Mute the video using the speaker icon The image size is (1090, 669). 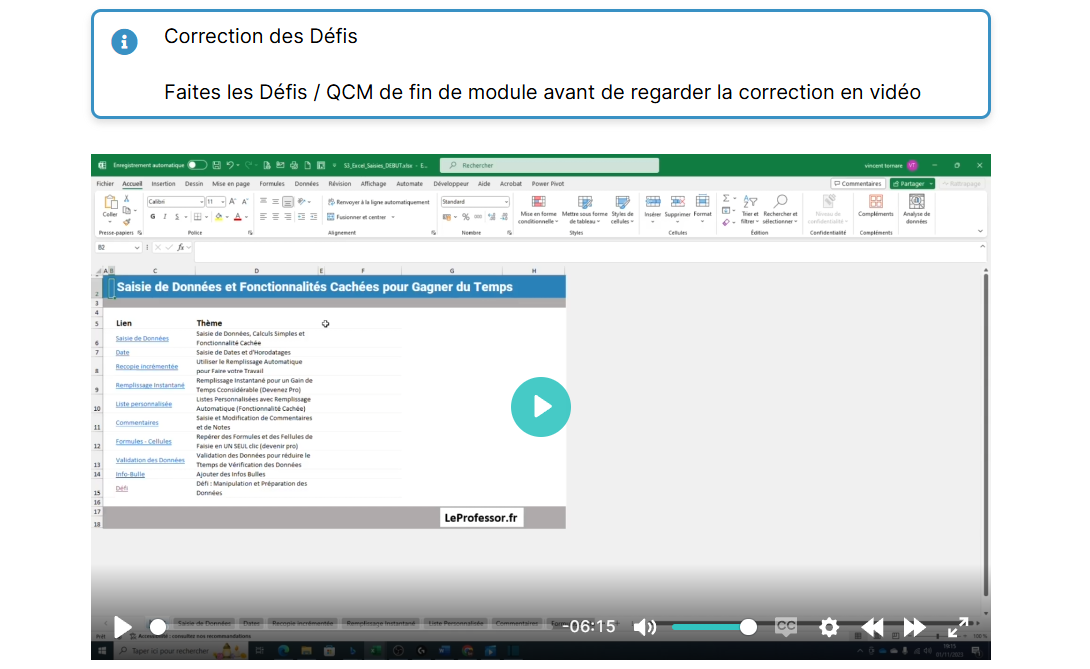(x=645, y=627)
